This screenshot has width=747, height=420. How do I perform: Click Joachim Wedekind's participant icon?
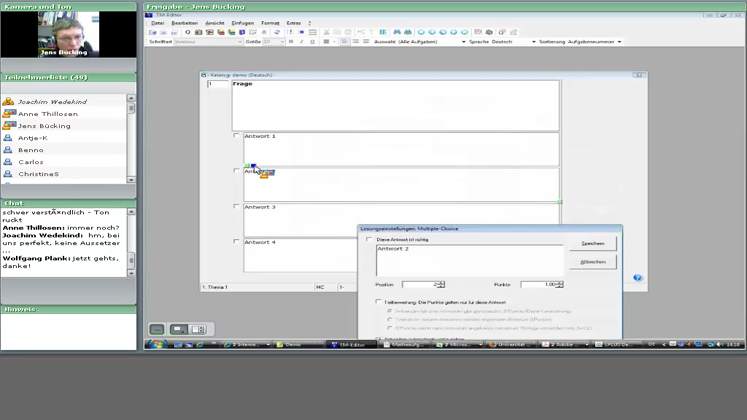tap(8, 102)
